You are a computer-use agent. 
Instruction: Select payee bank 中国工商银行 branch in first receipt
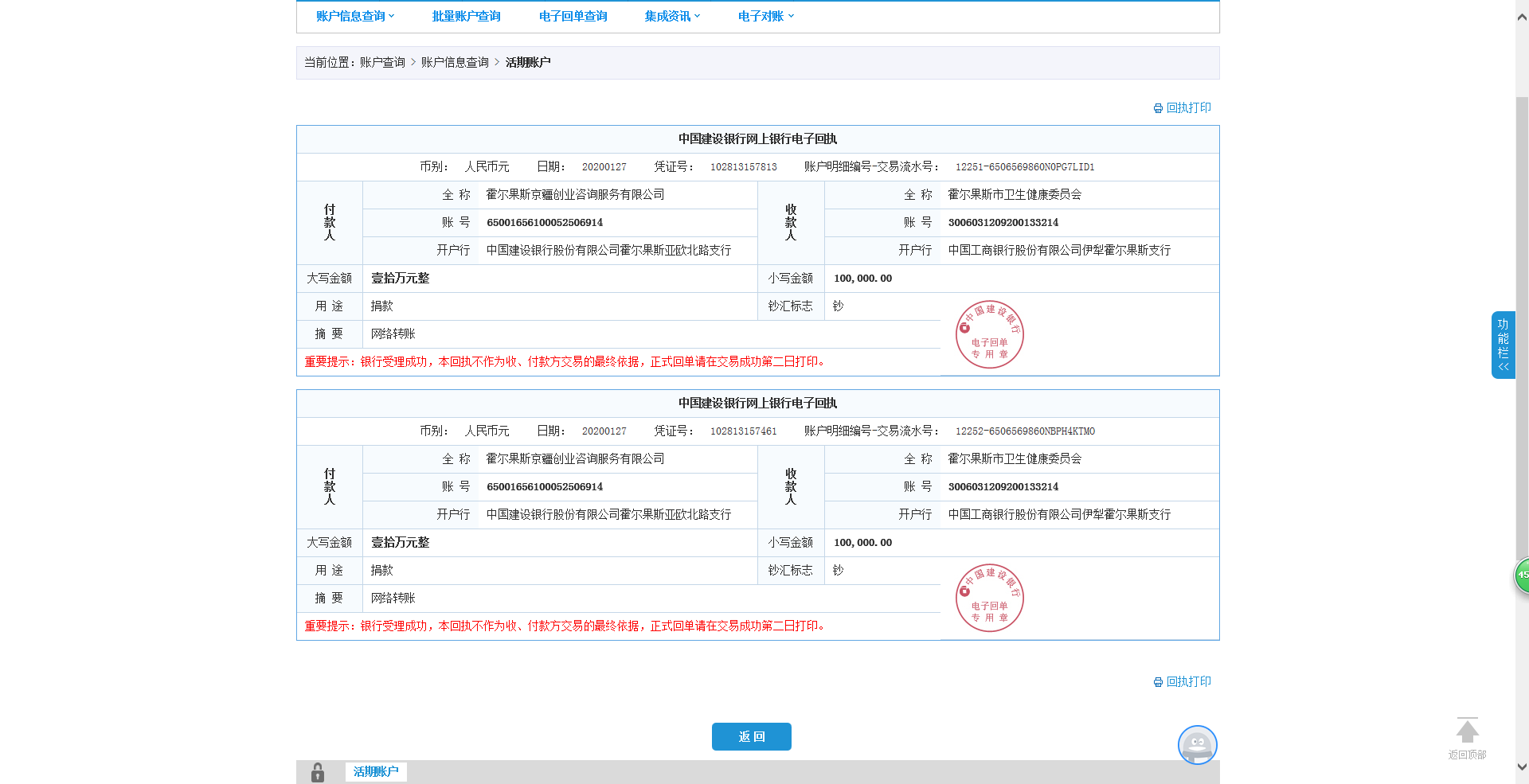click(x=1059, y=250)
